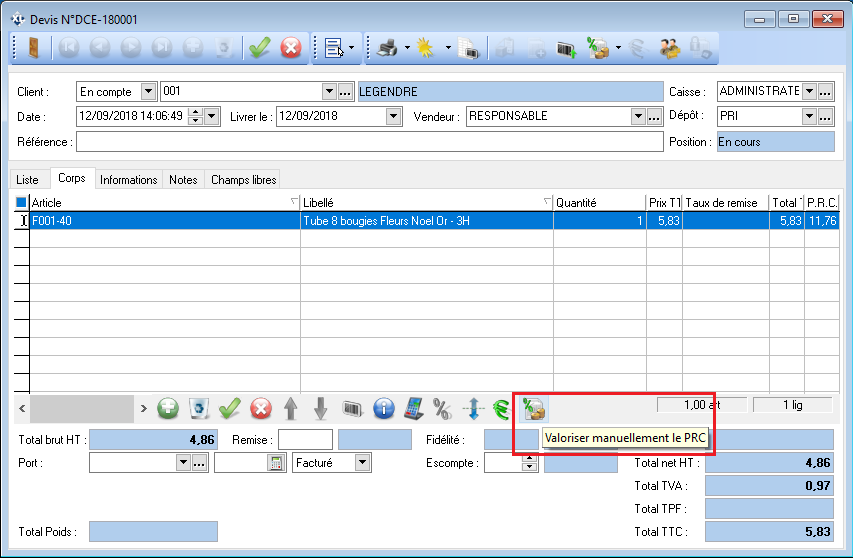Click the ellipsis button beside the Caisse field
The height and width of the screenshot is (558, 853).
tap(826, 91)
